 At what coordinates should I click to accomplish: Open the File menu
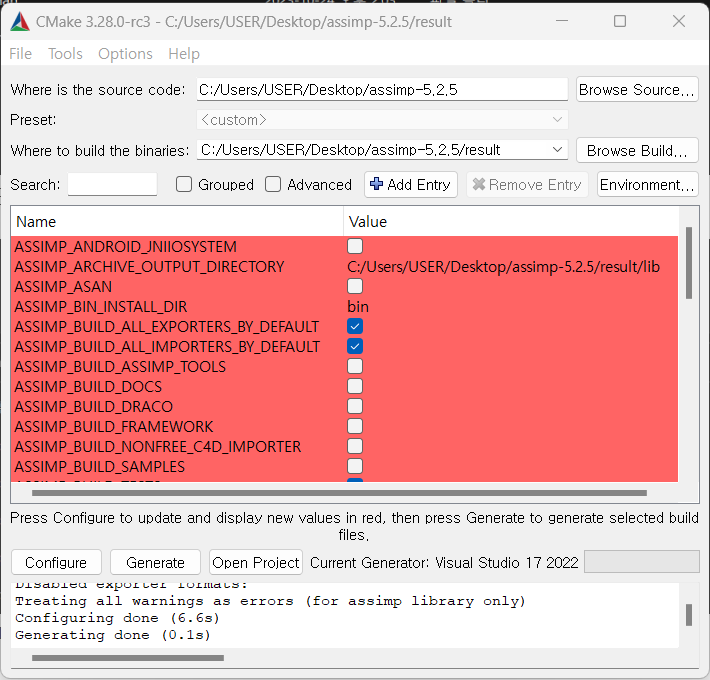(x=20, y=54)
